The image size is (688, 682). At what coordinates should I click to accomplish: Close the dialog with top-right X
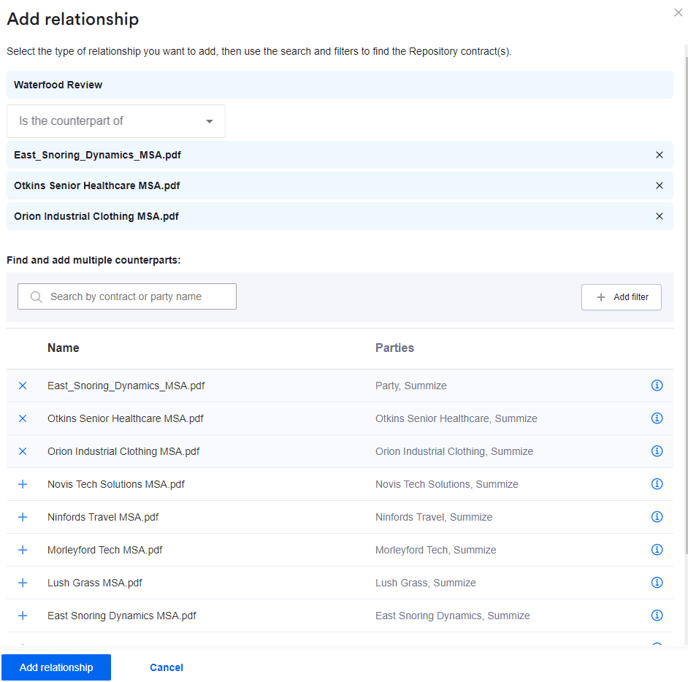[679, 12]
